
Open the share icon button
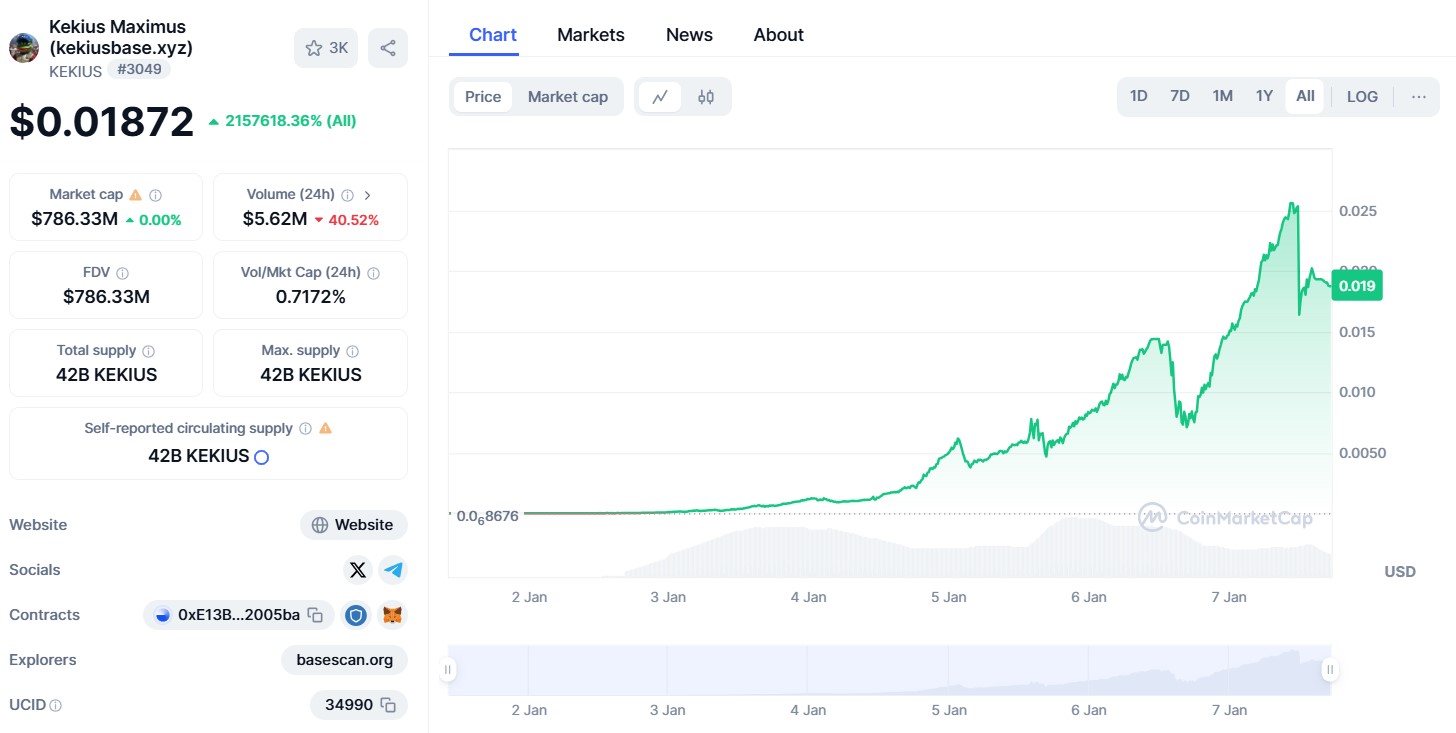pyautogui.click(x=388, y=48)
